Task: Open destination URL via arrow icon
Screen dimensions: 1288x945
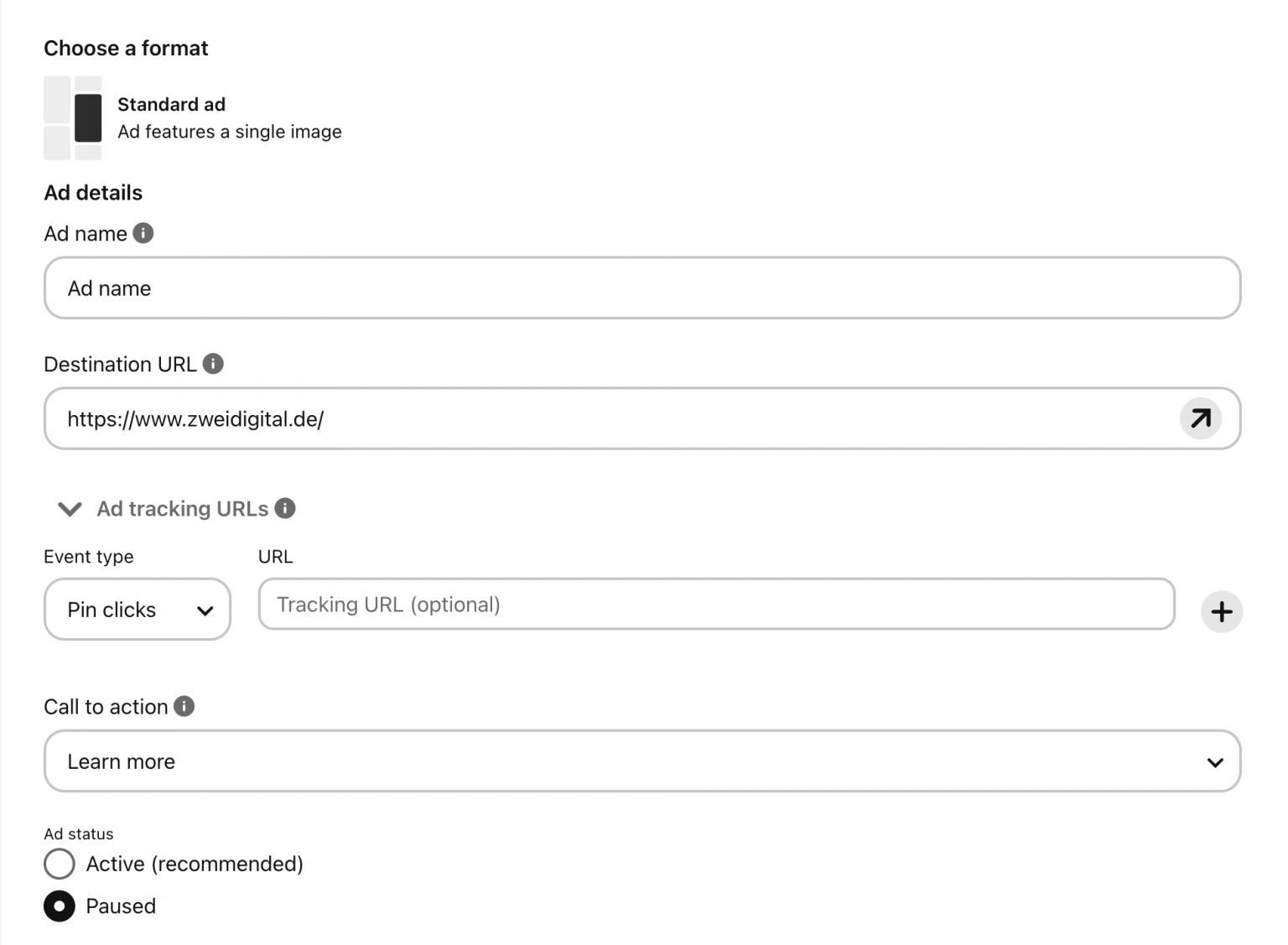Action: click(x=1200, y=418)
